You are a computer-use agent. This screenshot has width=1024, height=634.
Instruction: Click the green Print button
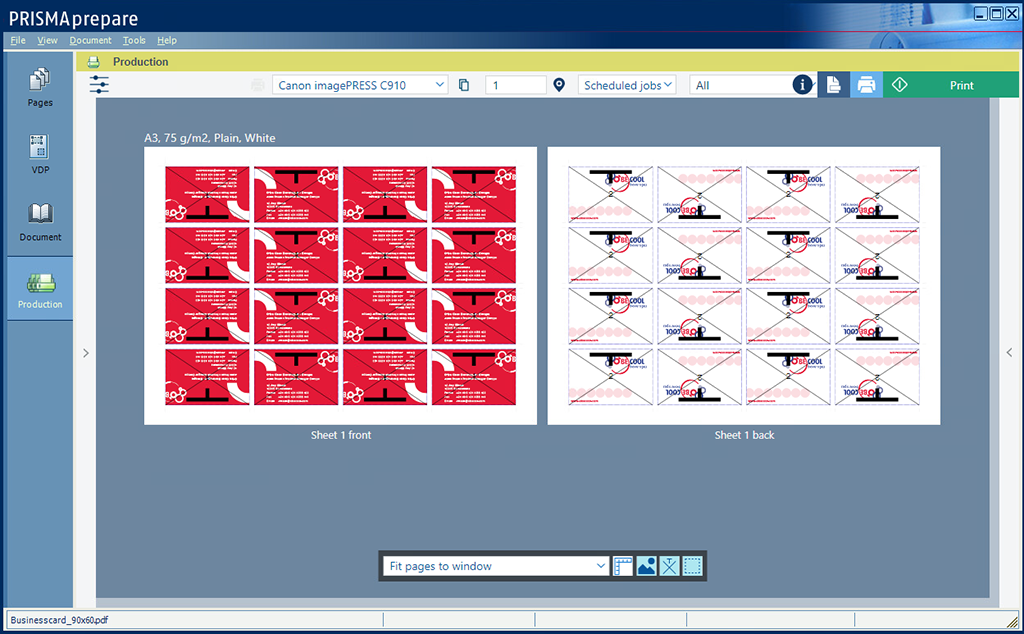pyautogui.click(x=951, y=85)
